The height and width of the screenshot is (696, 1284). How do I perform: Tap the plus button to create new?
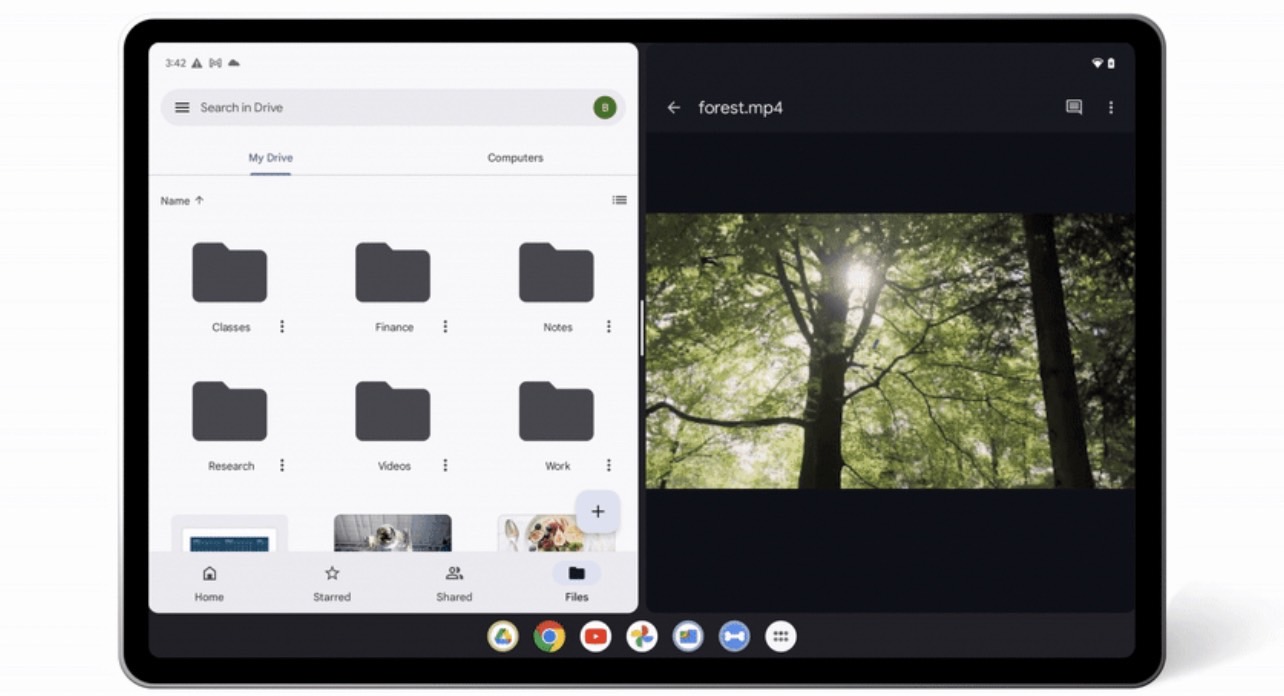tap(597, 512)
